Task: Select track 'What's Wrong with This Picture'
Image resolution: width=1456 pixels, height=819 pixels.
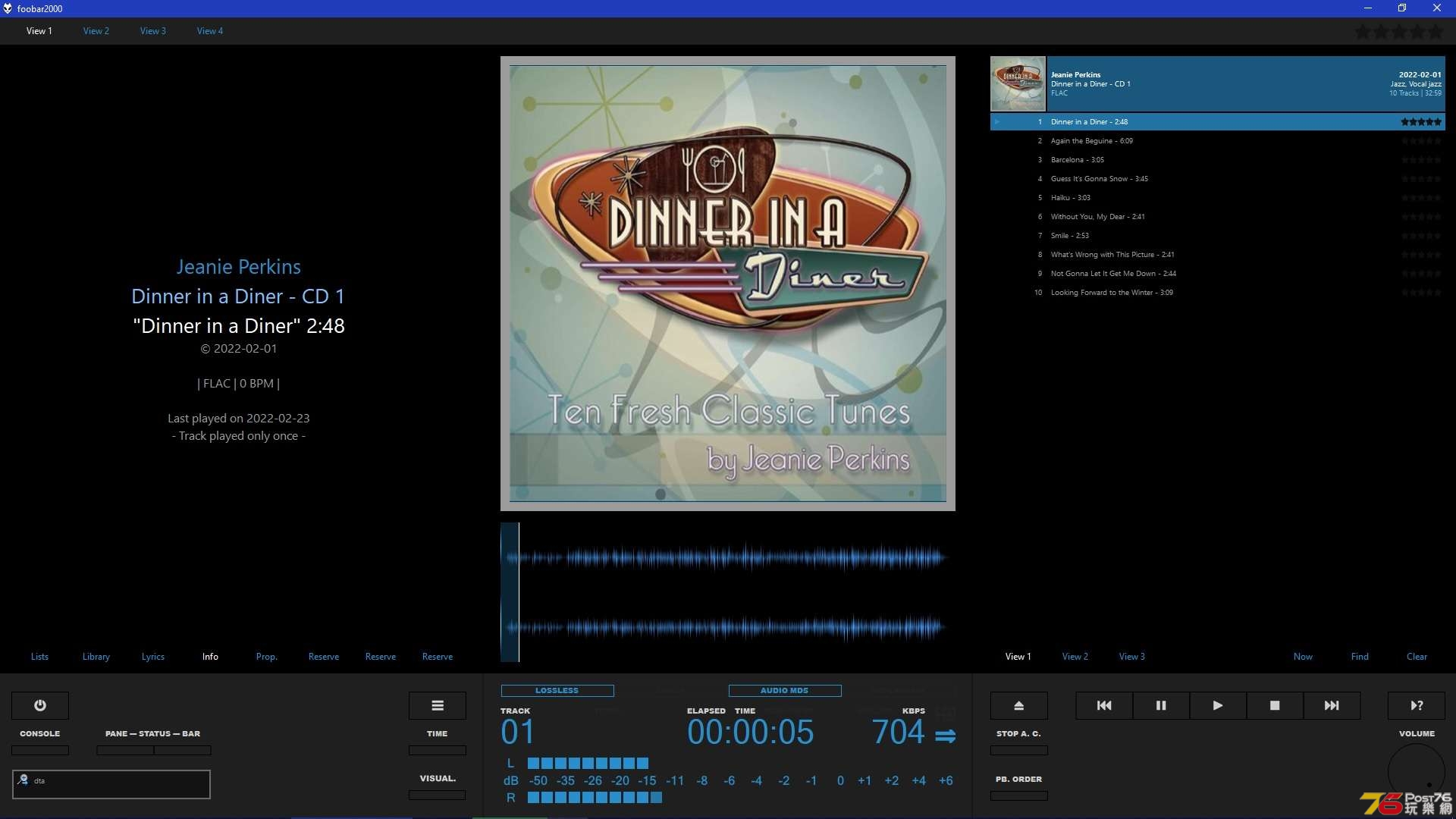Action: tap(1218, 255)
